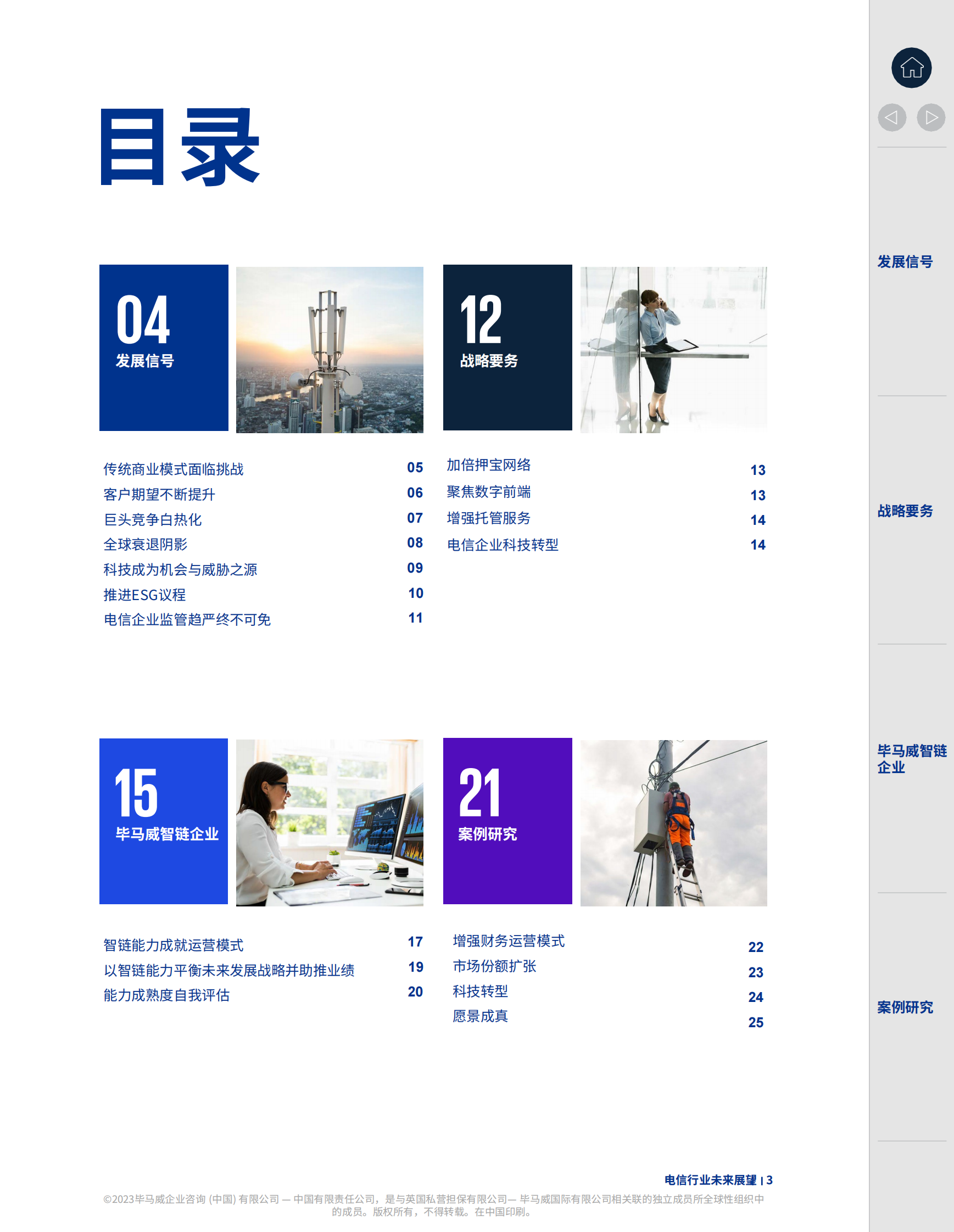Open 传统商业模式面临挑战 on page 05
This screenshot has width=954, height=1232.
(173, 469)
